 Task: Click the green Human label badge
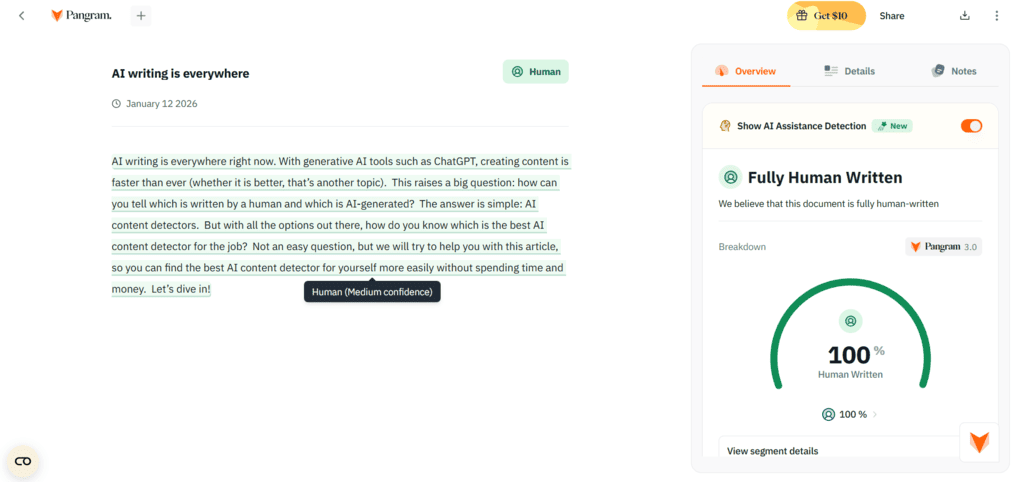click(535, 72)
